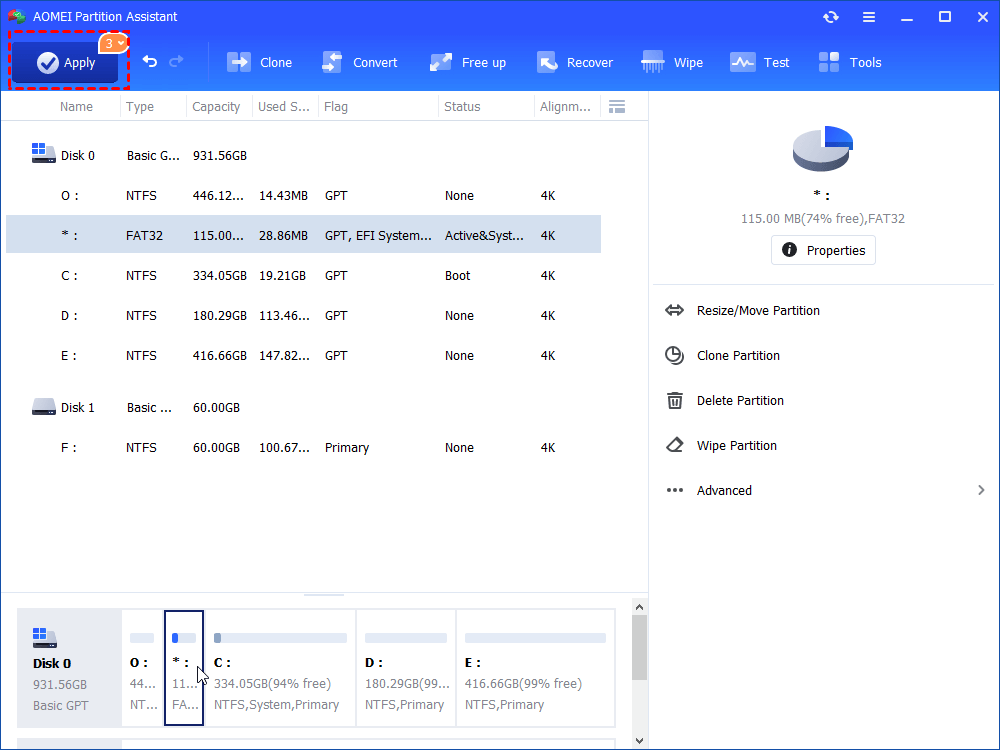Viewport: 1000px width, 750px height.
Task: Click the Boot status of C: partition
Action: tap(457, 276)
